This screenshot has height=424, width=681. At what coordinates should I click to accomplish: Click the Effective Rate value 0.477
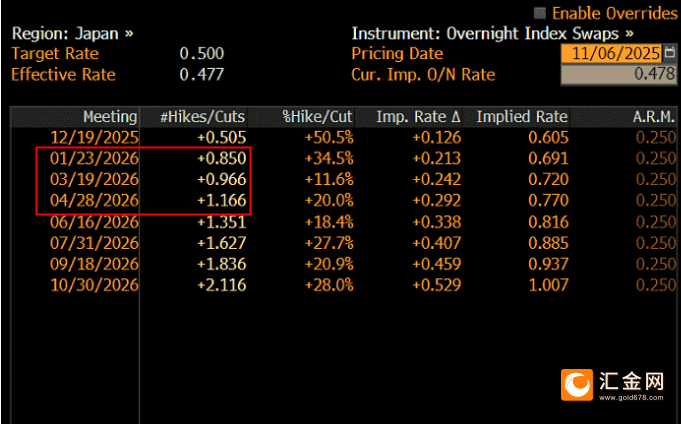pyautogui.click(x=201, y=74)
